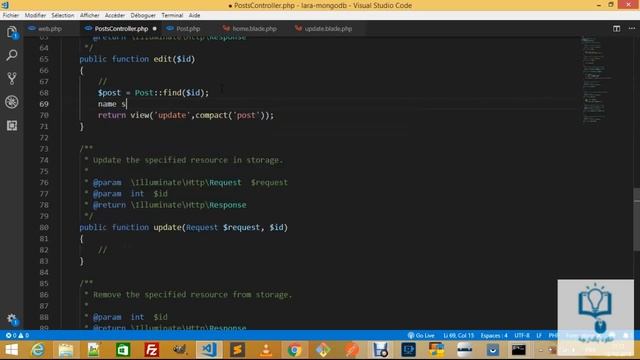This screenshot has height=360, width=640.
Task: Click the 'name s' text on line 69
Action: 112,104
